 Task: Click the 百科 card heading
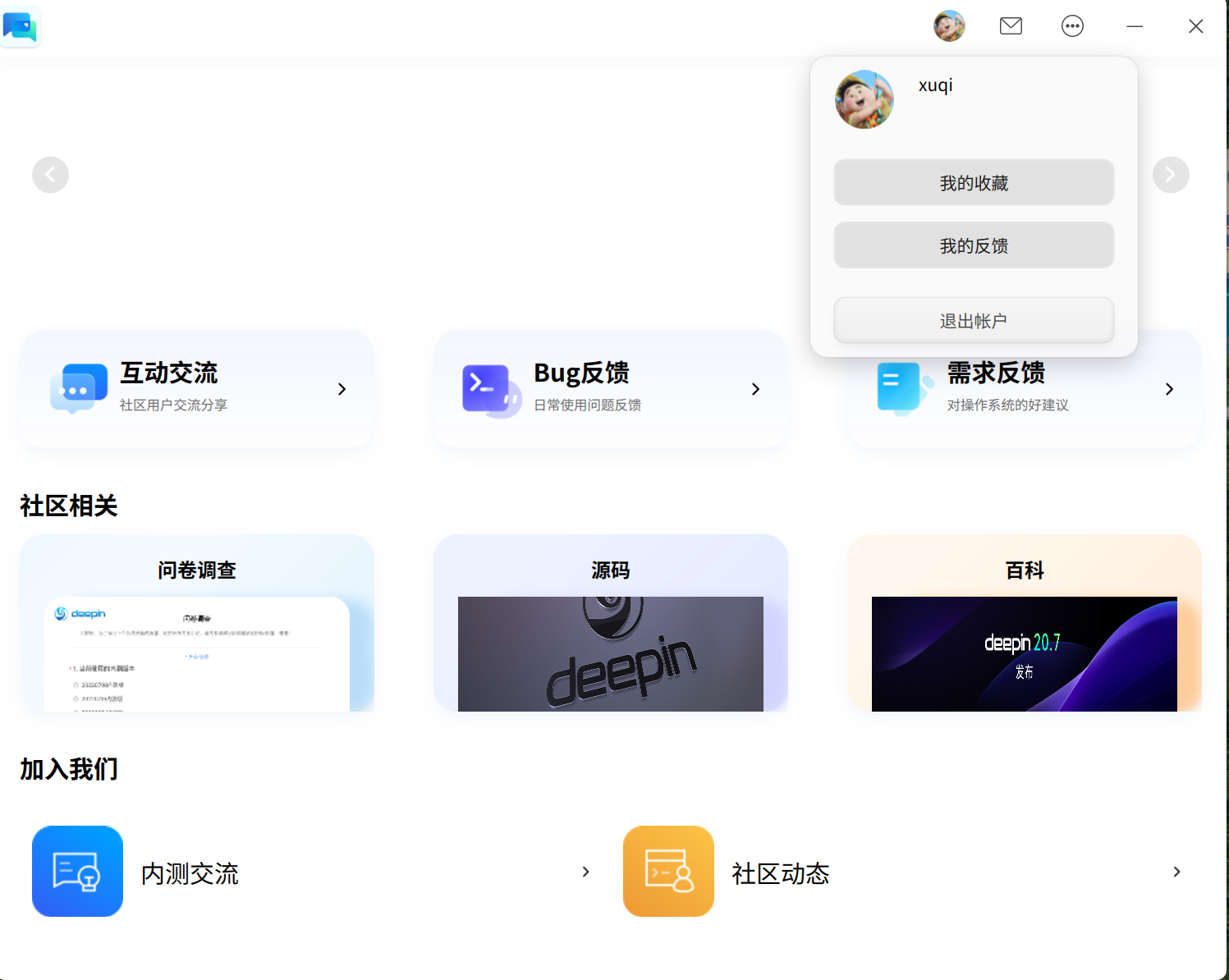pos(1025,570)
